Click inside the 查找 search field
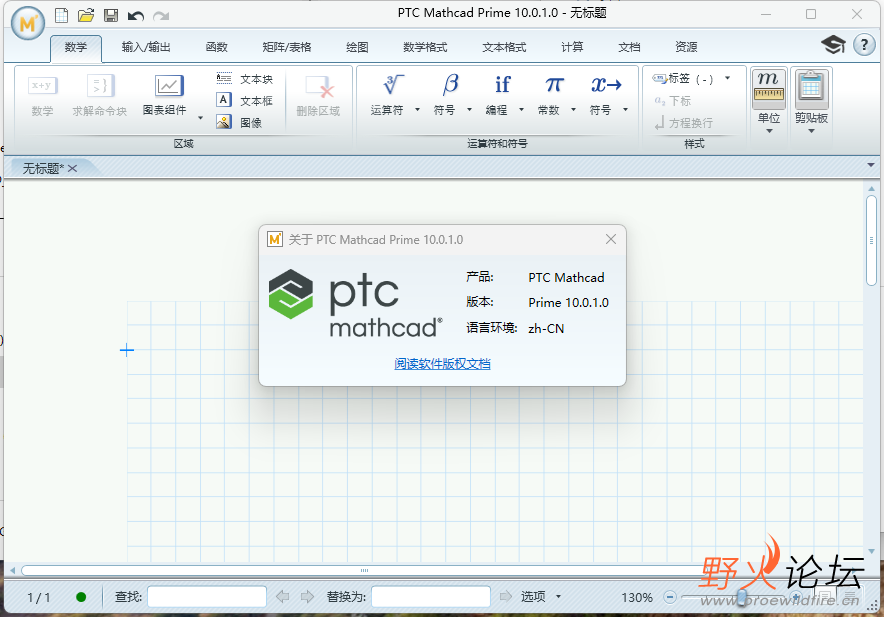 pos(207,597)
